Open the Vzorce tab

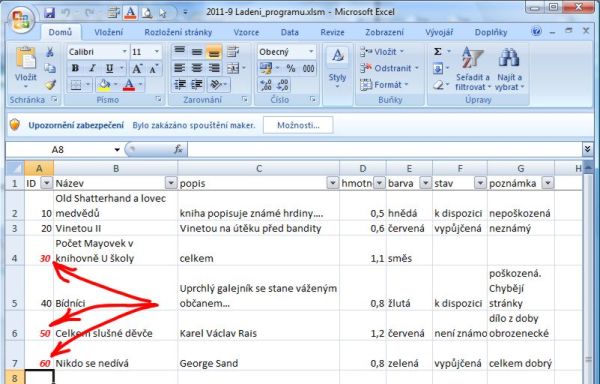tap(246, 33)
